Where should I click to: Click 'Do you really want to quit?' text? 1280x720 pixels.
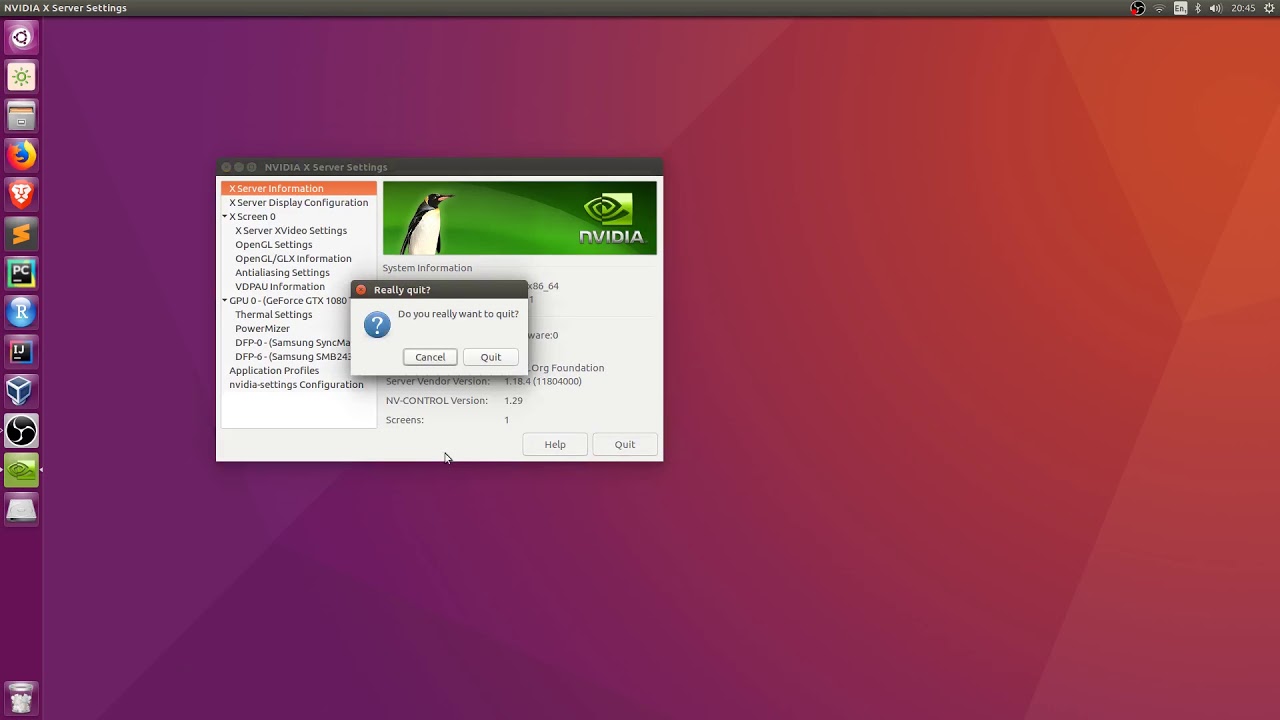458,314
